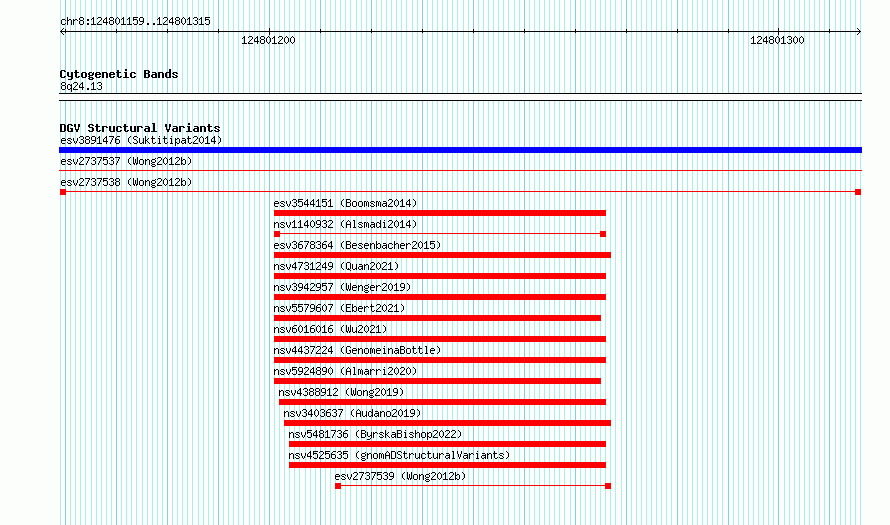The image size is (890, 525).
Task: Select the red nsv6016016 Wu2021 bar
Action: pos(440,339)
